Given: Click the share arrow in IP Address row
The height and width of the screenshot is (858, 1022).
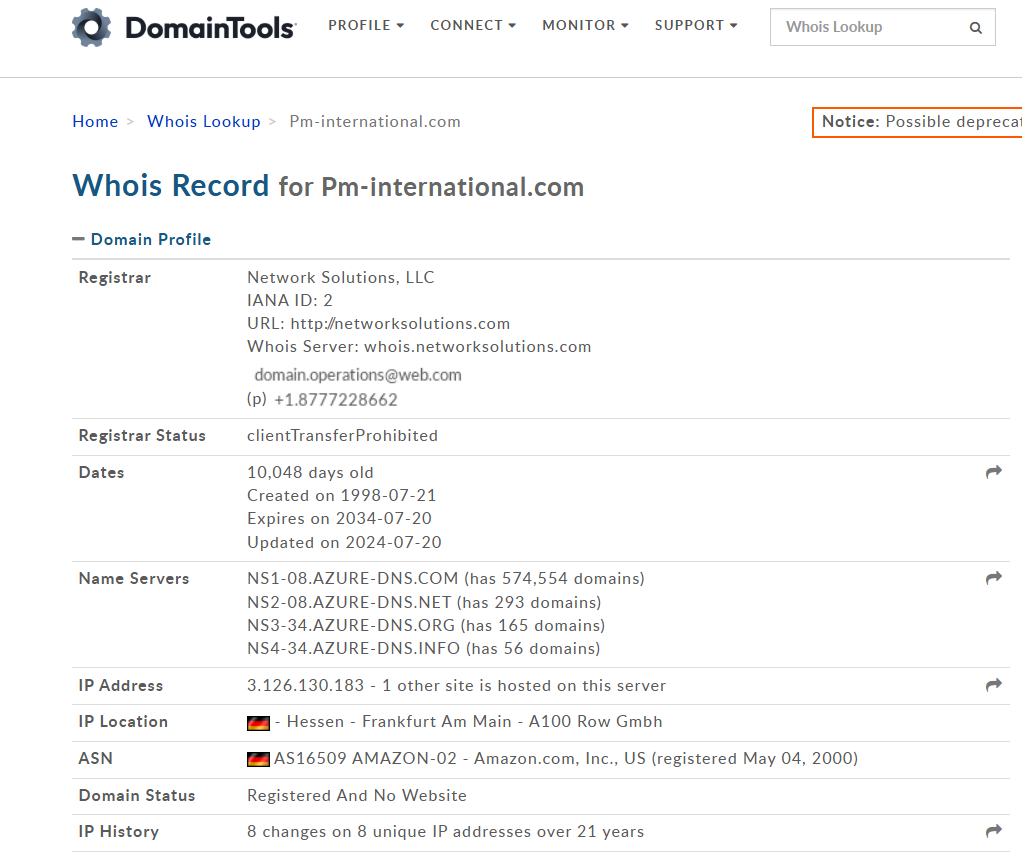Looking at the screenshot, I should (993, 685).
